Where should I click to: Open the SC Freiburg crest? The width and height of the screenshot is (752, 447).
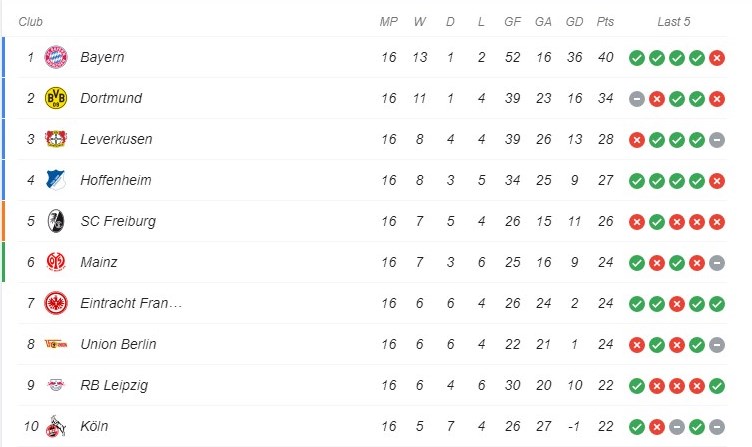click(56, 221)
